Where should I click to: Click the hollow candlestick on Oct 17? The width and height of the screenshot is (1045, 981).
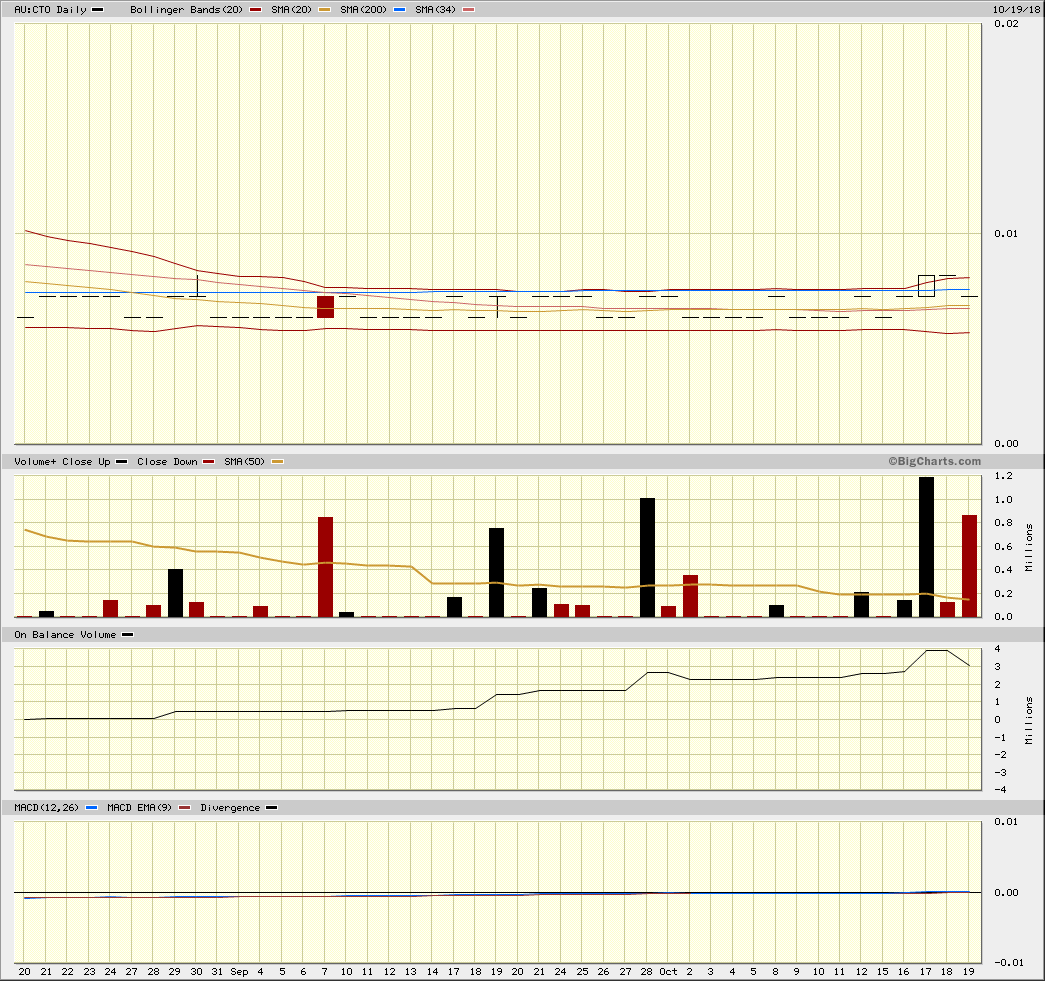point(926,286)
